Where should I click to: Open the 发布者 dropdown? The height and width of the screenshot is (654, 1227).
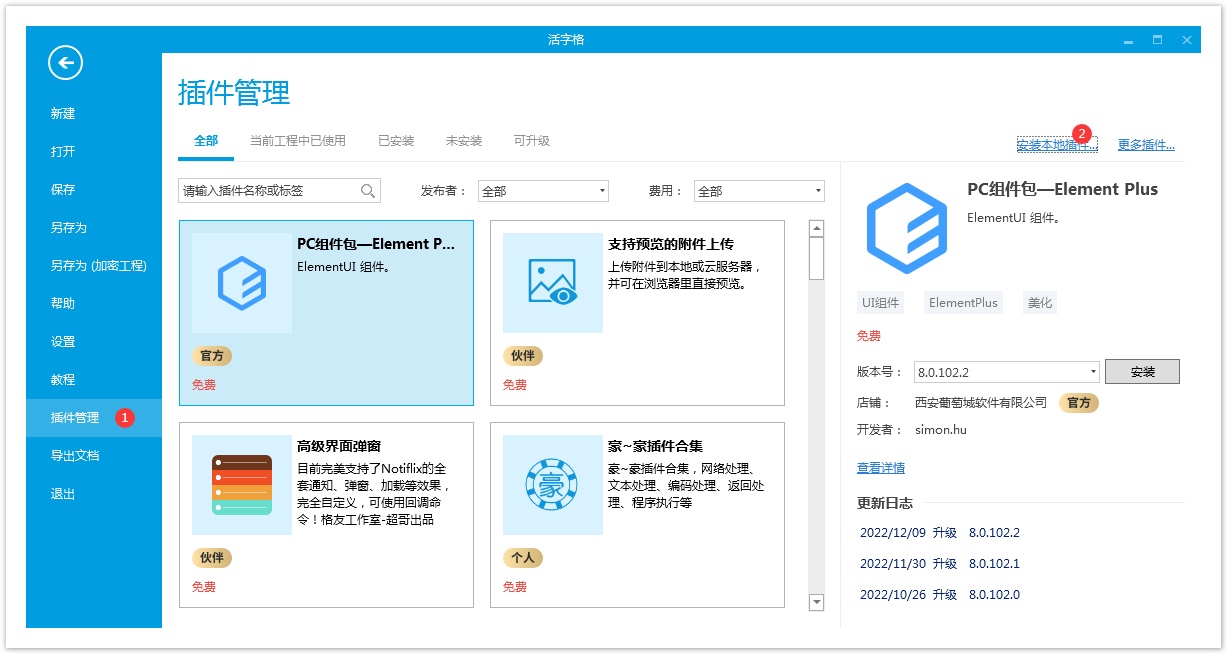(543, 191)
